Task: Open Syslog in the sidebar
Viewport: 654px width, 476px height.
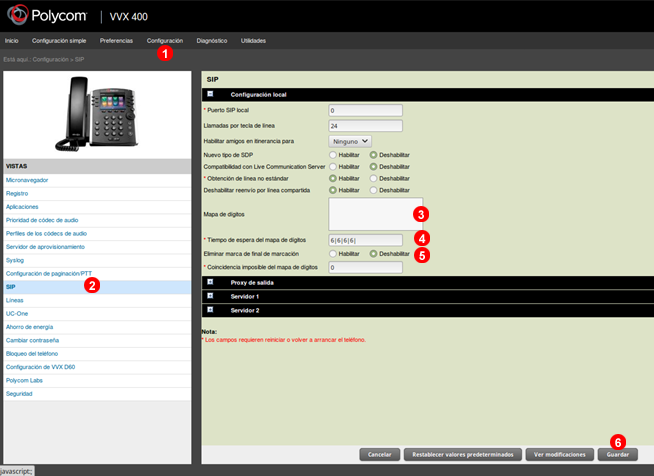Action: 97,260
